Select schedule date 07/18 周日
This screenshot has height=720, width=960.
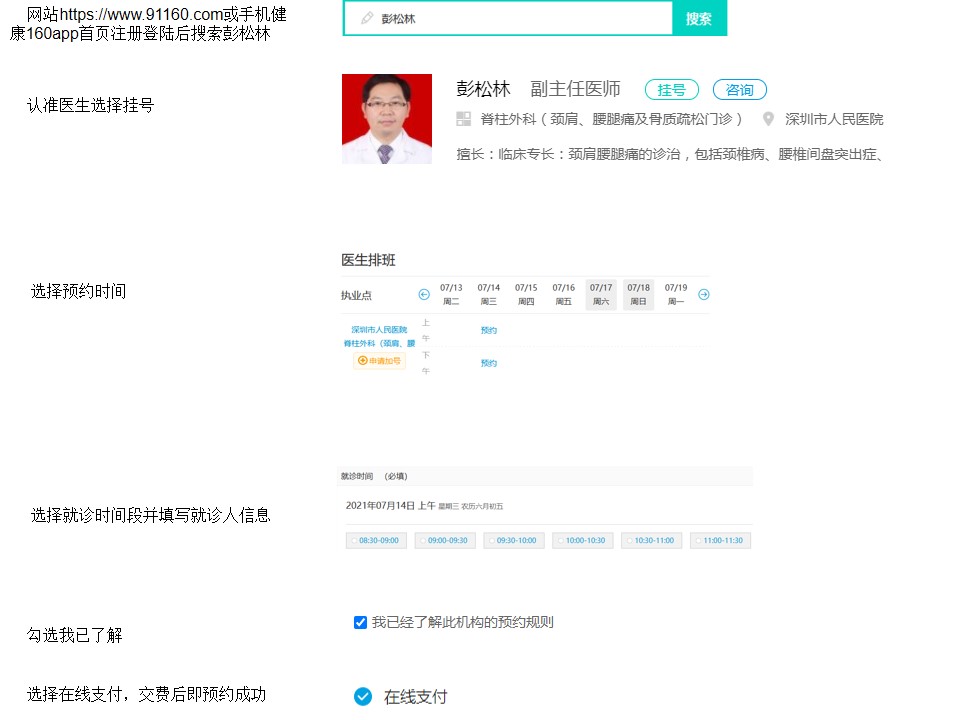638,294
